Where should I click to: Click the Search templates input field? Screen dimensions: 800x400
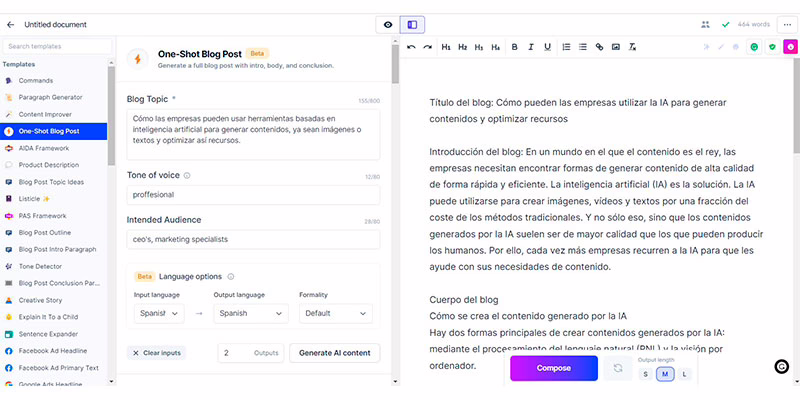57,46
